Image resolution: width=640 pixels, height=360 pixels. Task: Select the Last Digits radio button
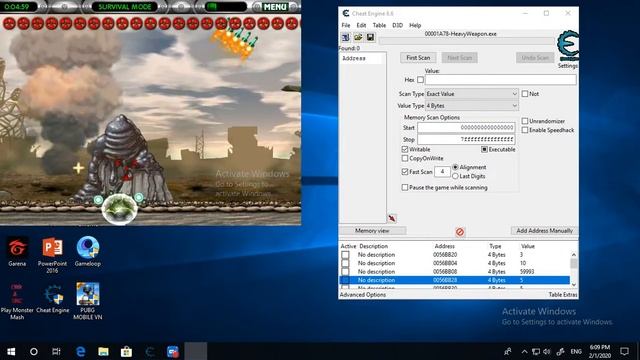click(x=456, y=176)
